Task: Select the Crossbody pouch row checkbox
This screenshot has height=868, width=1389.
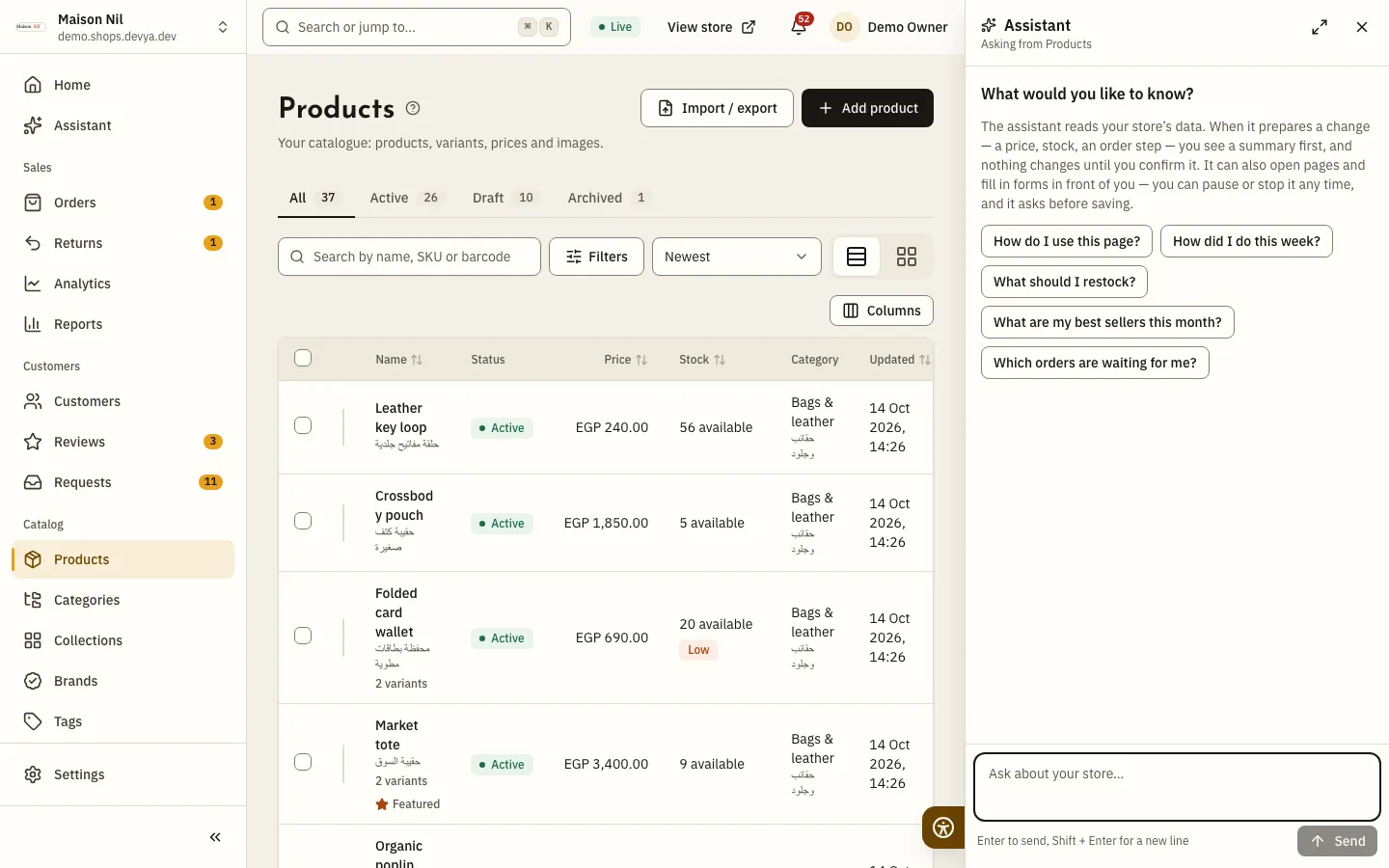Action: 303,521
